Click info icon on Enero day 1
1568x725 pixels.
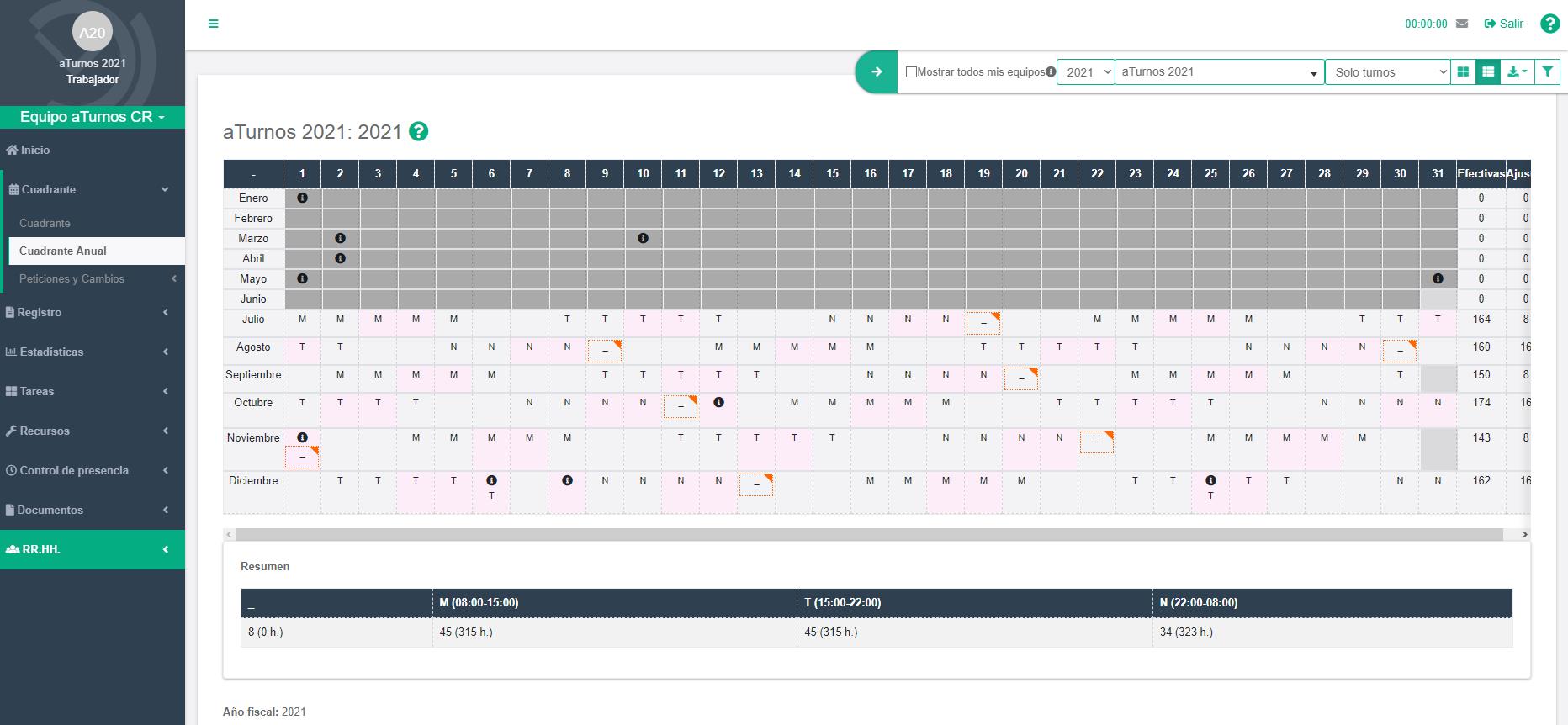click(302, 198)
